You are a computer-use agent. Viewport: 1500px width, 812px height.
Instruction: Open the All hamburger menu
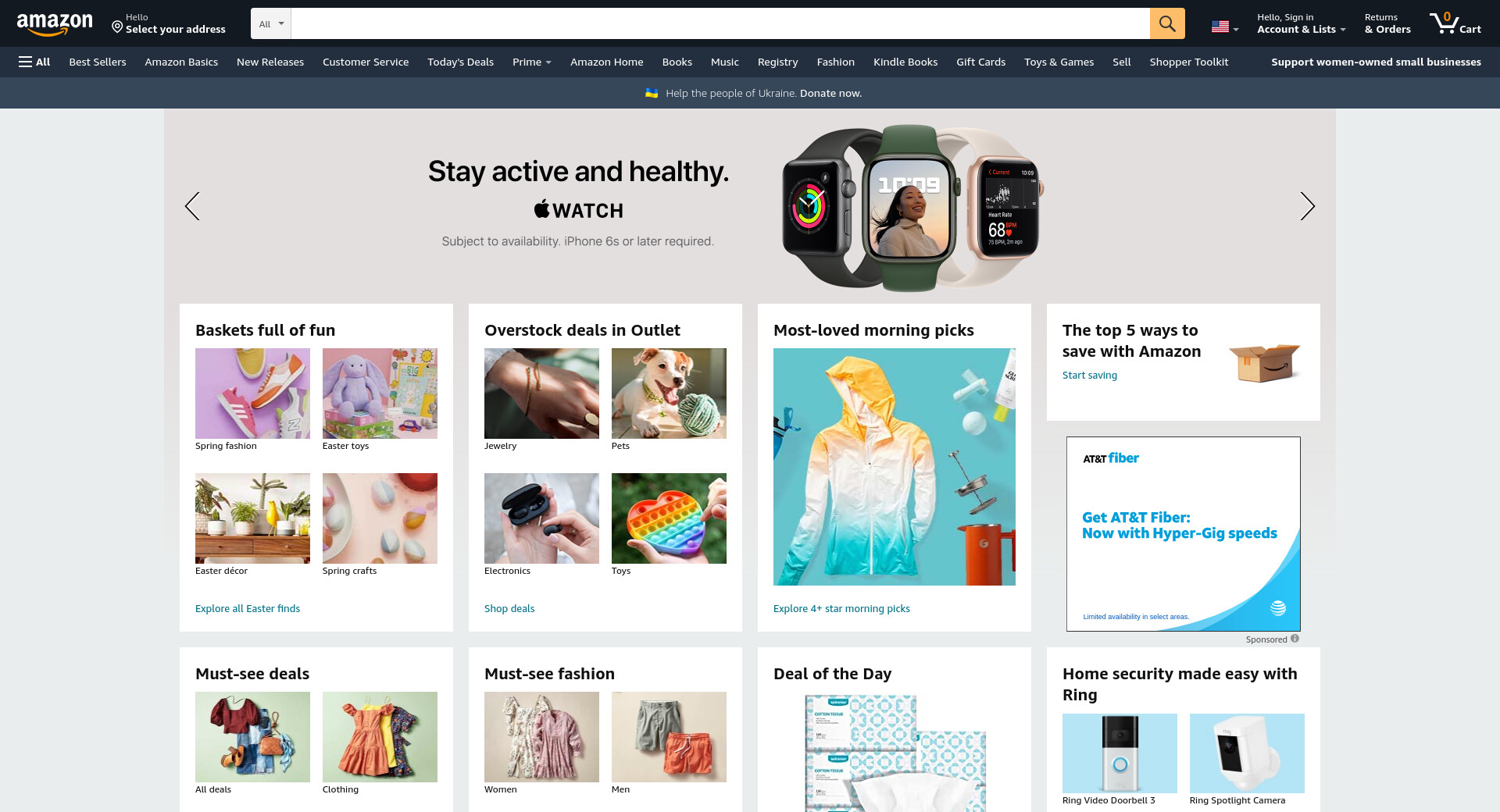tap(34, 62)
